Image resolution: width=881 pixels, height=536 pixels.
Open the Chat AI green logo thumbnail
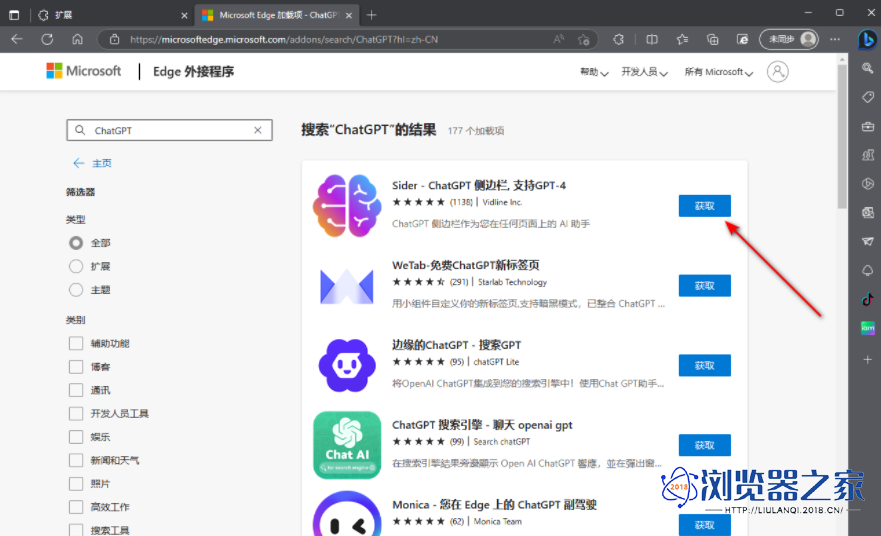pos(347,445)
